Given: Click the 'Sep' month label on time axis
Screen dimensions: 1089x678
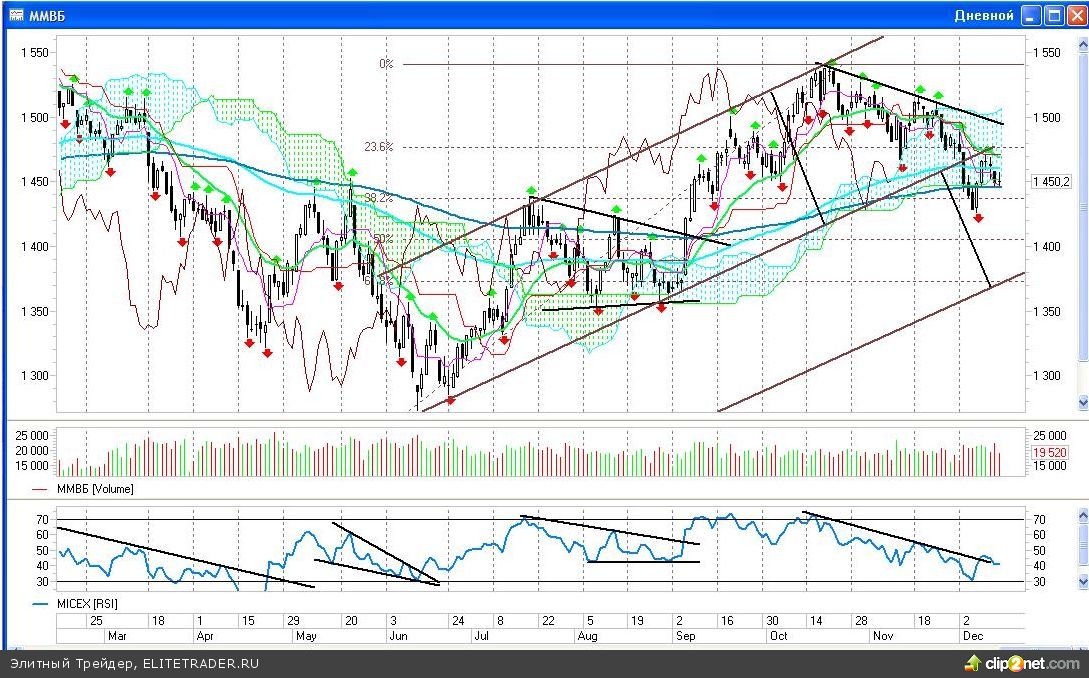Looking at the screenshot, I should 685,636.
